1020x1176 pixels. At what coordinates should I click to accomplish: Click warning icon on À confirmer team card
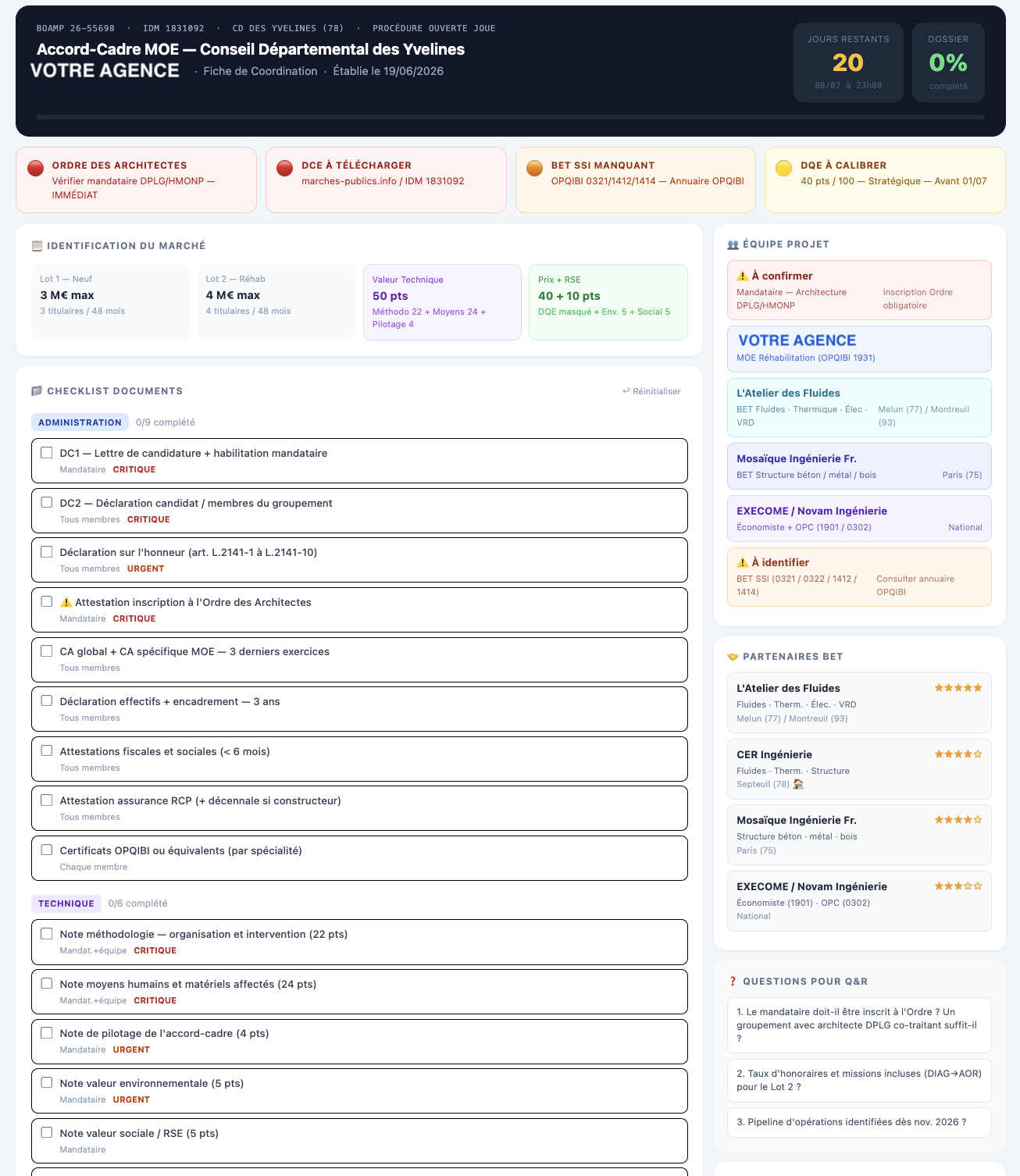(x=743, y=276)
